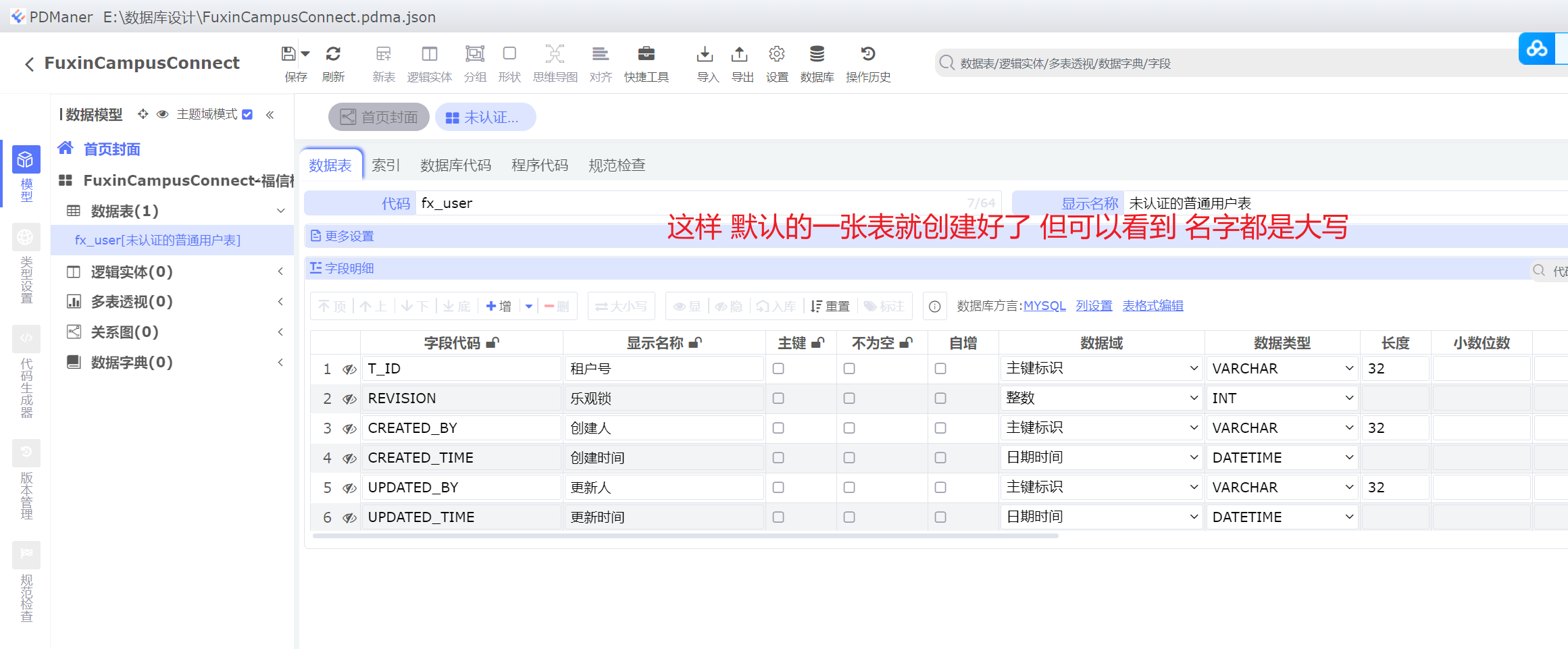Click the 重置 reset button
Screen dimensions: 1568x649
(830, 307)
